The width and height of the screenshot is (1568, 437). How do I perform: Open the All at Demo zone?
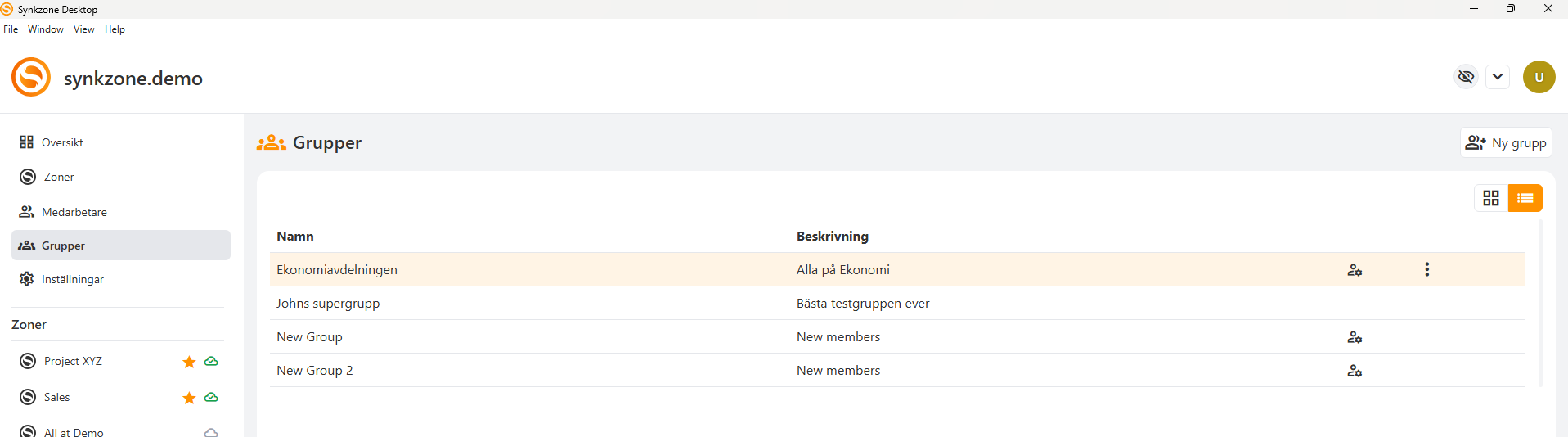(74, 431)
